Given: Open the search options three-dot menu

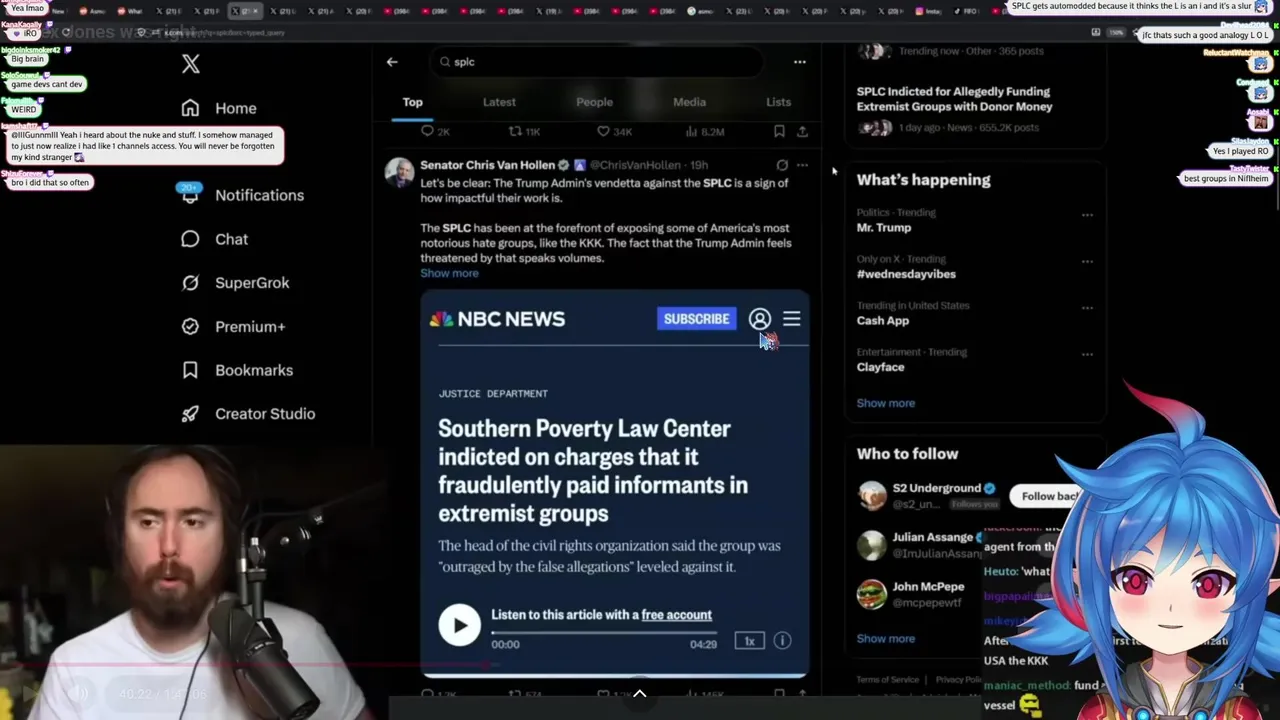Looking at the screenshot, I should click(x=799, y=62).
